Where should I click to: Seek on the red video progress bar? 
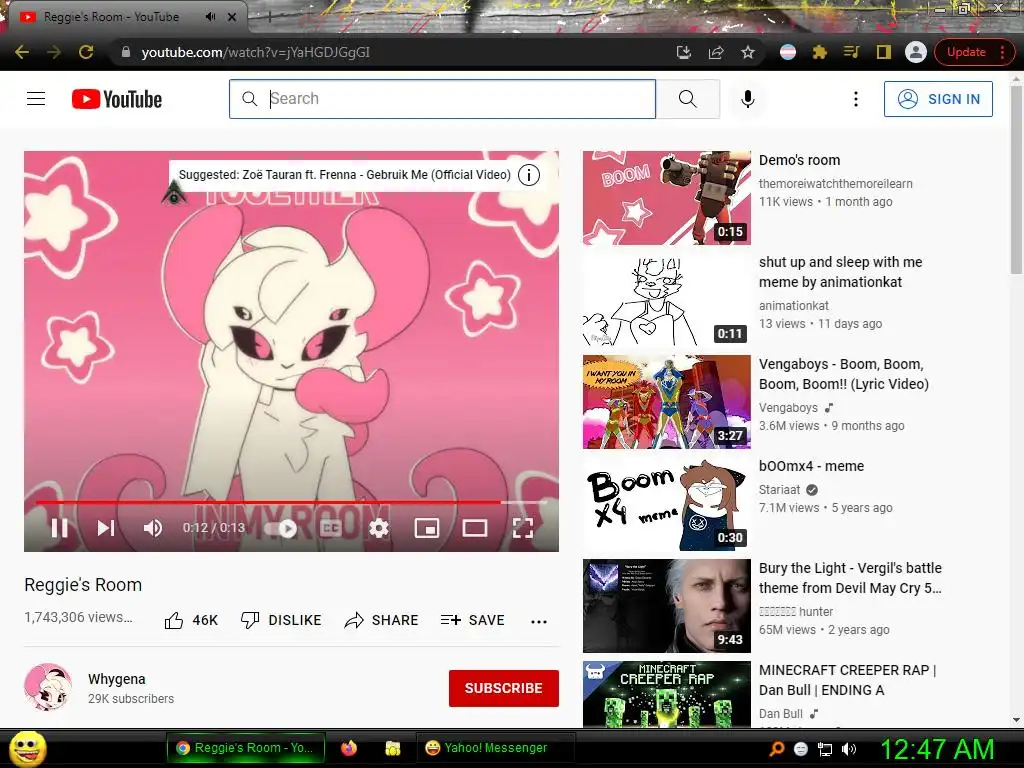coord(291,502)
